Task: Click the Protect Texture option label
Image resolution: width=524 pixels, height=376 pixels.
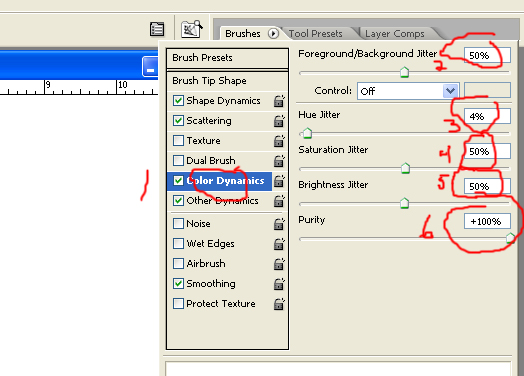Action: [221, 304]
